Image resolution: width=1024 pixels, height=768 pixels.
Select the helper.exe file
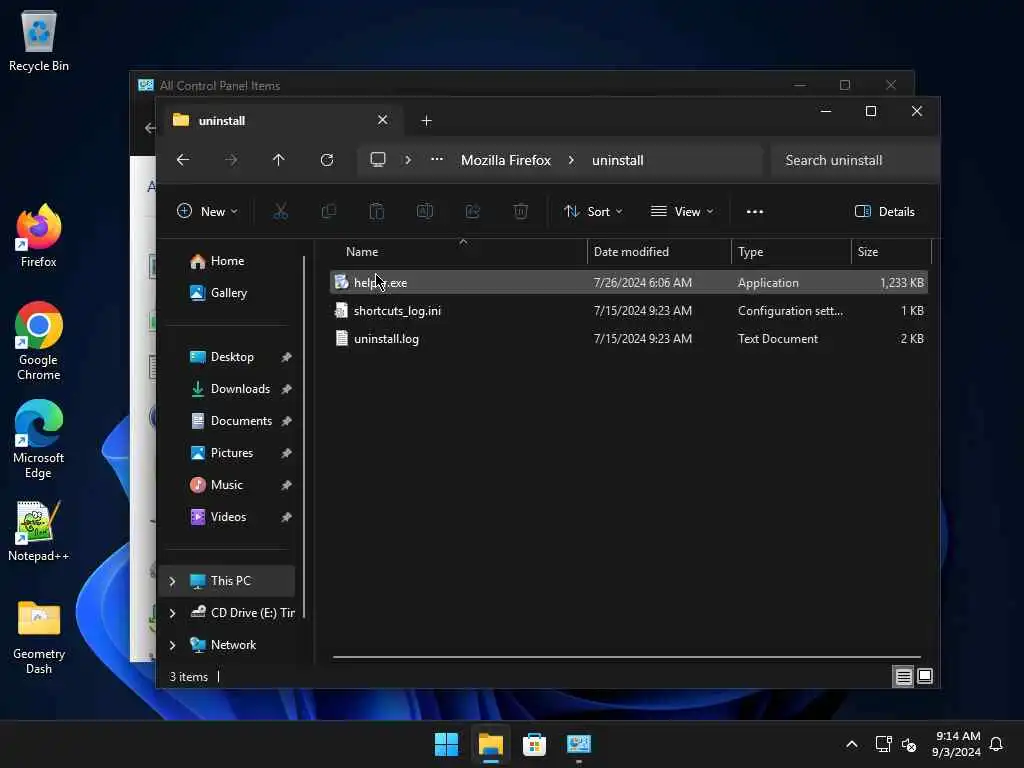pos(628,283)
